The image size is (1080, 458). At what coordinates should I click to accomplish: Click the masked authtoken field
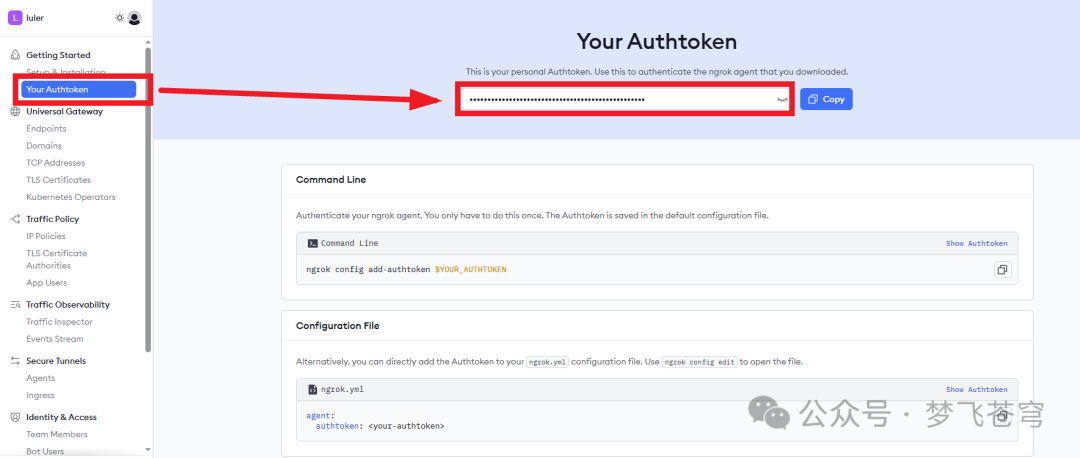tap(625, 100)
